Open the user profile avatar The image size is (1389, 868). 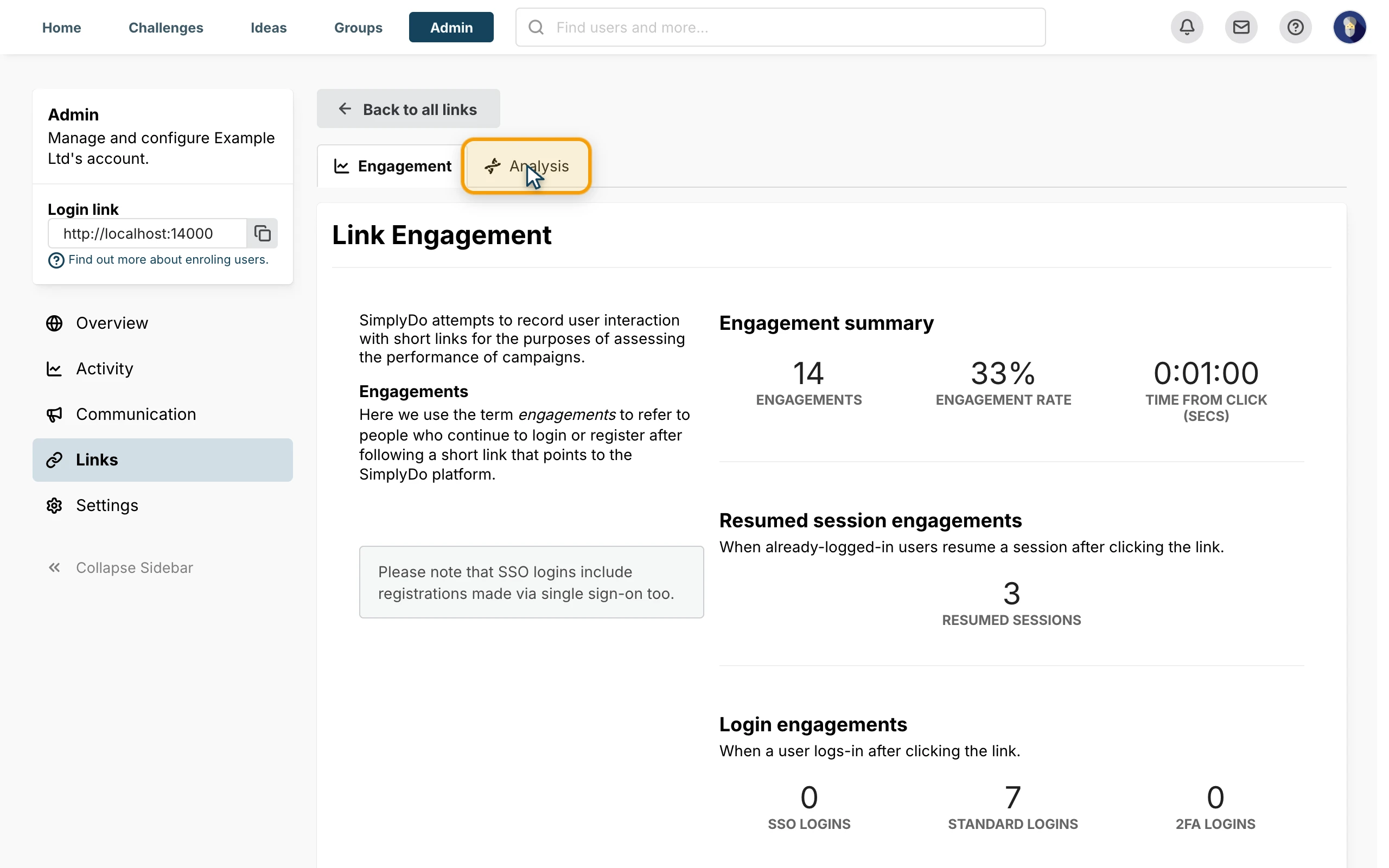point(1349,27)
